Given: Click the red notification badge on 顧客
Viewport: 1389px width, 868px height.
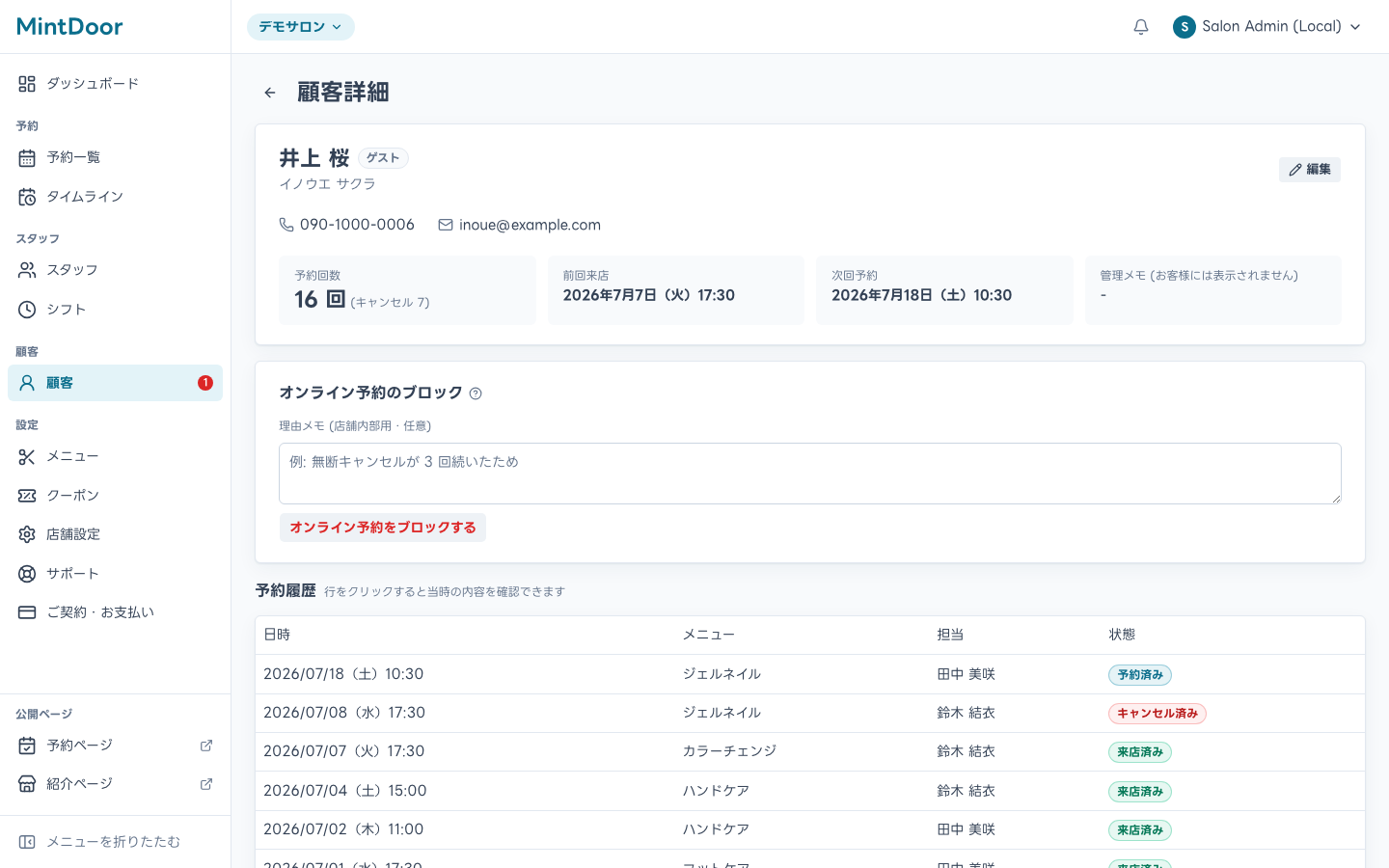Looking at the screenshot, I should tap(205, 383).
